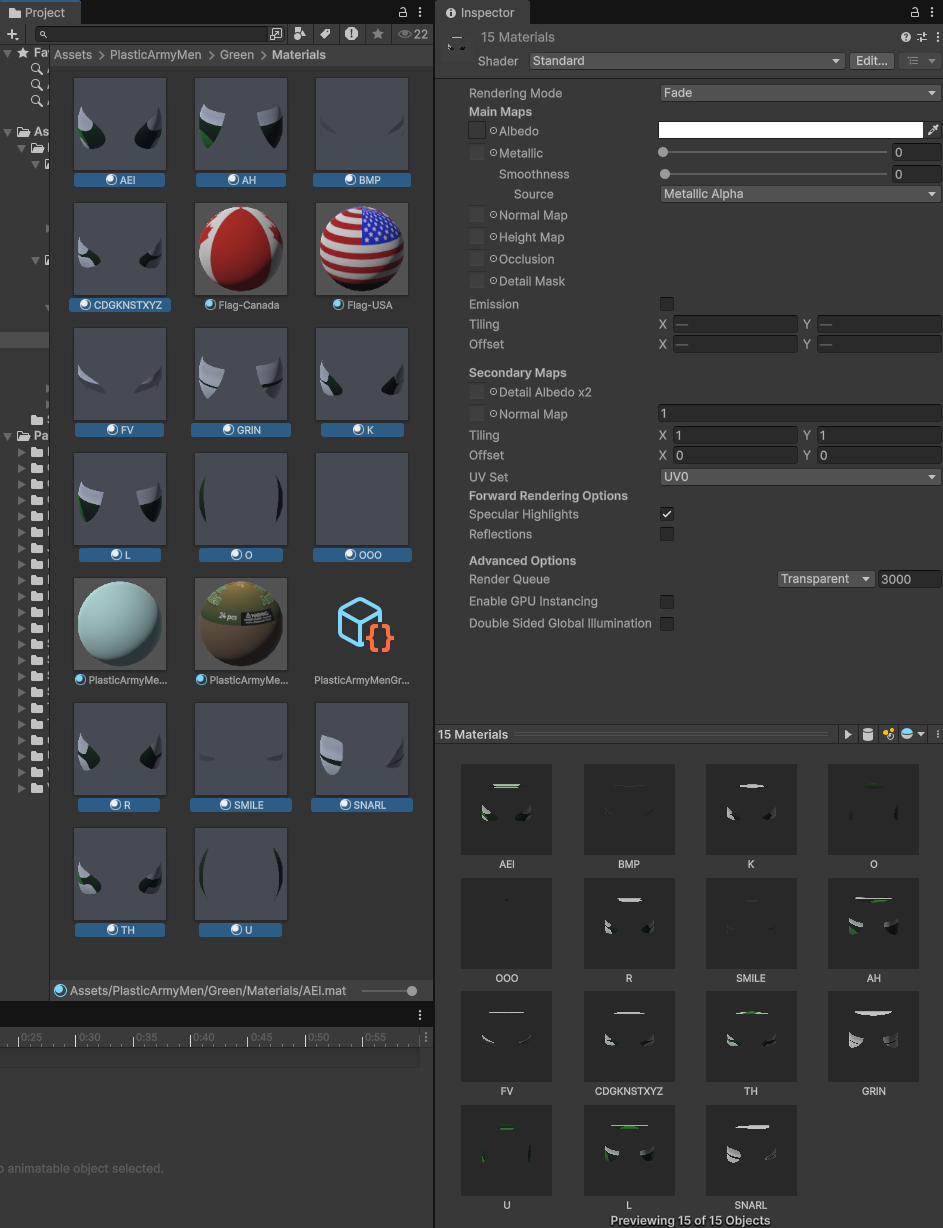Screen dimensions: 943x1228
Task: Click the Albedo texture picker circle
Action: 493,131
